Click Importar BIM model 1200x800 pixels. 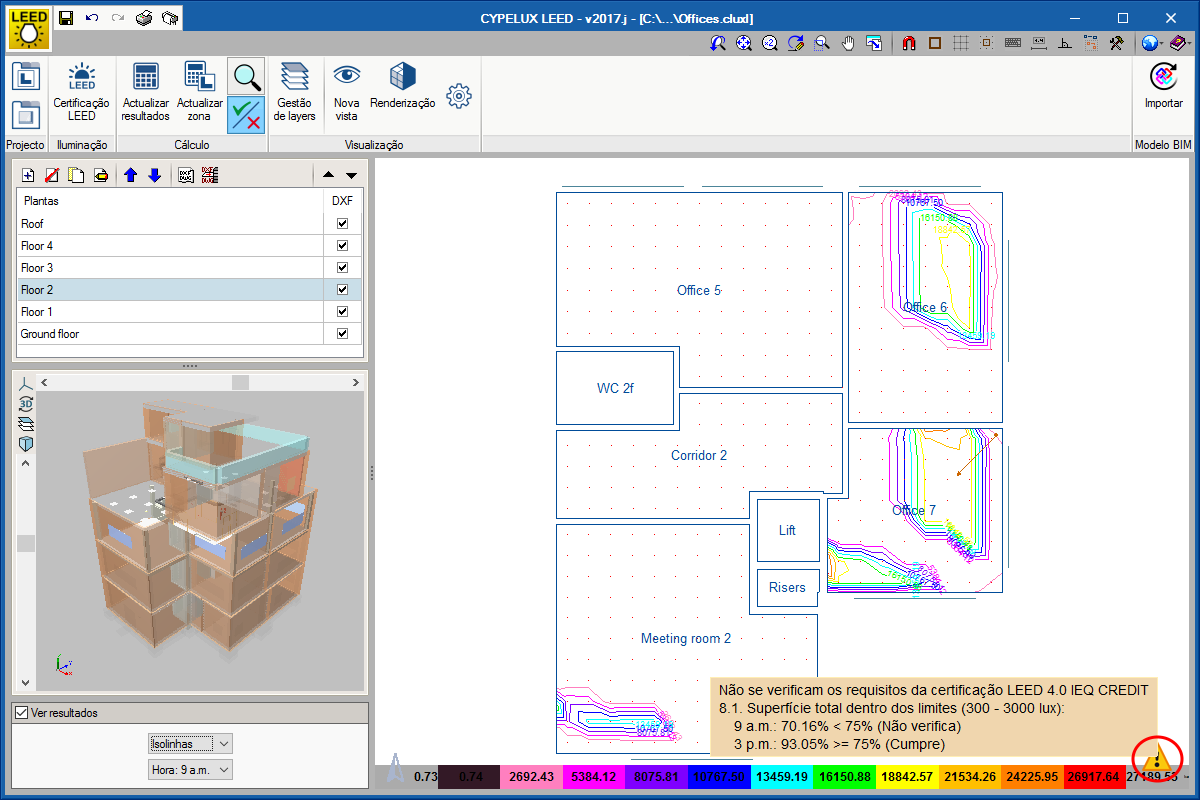(x=1164, y=86)
